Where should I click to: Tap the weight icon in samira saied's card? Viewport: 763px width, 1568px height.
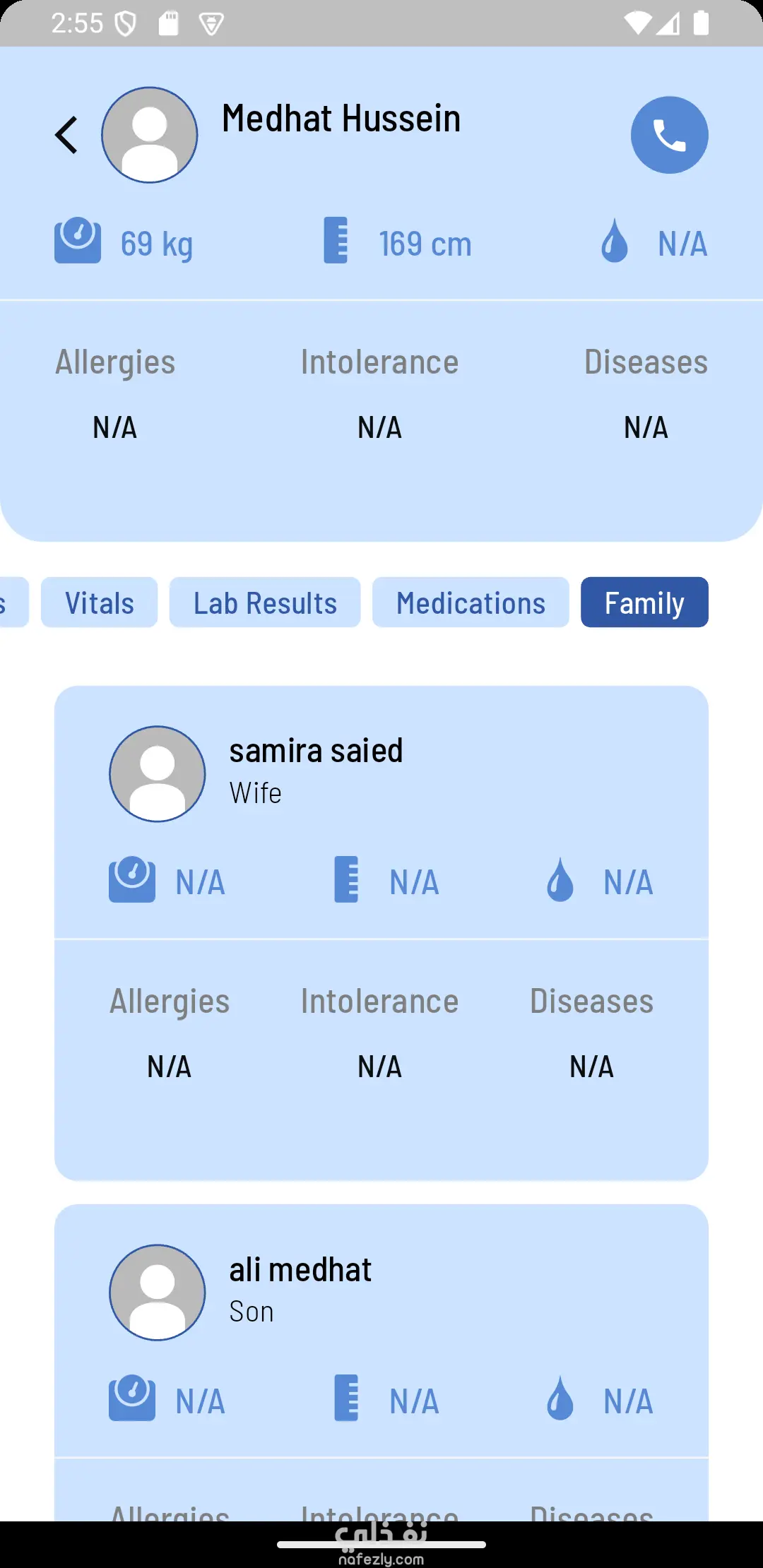point(132,879)
